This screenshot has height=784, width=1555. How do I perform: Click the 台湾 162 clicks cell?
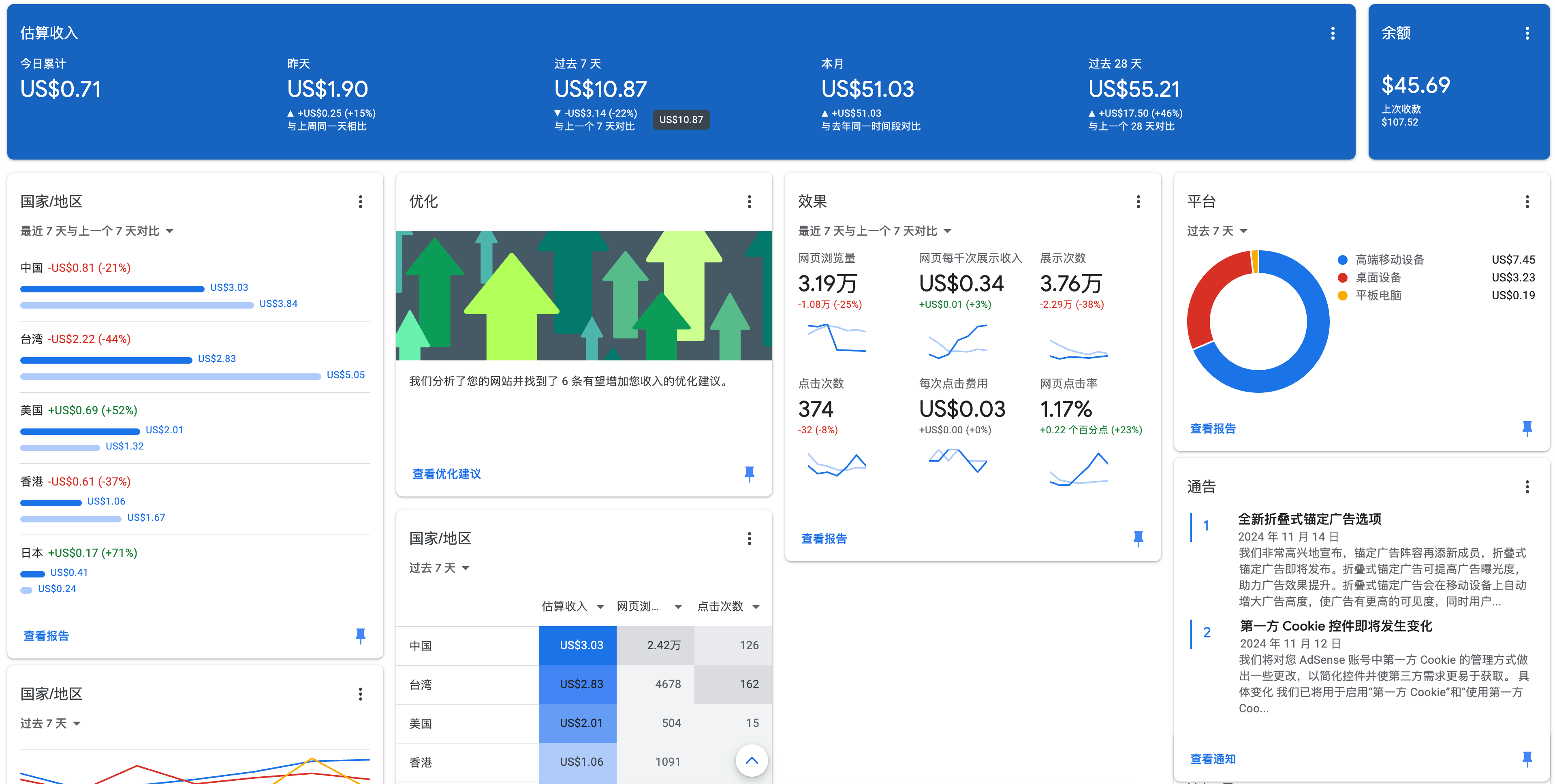[x=733, y=684]
